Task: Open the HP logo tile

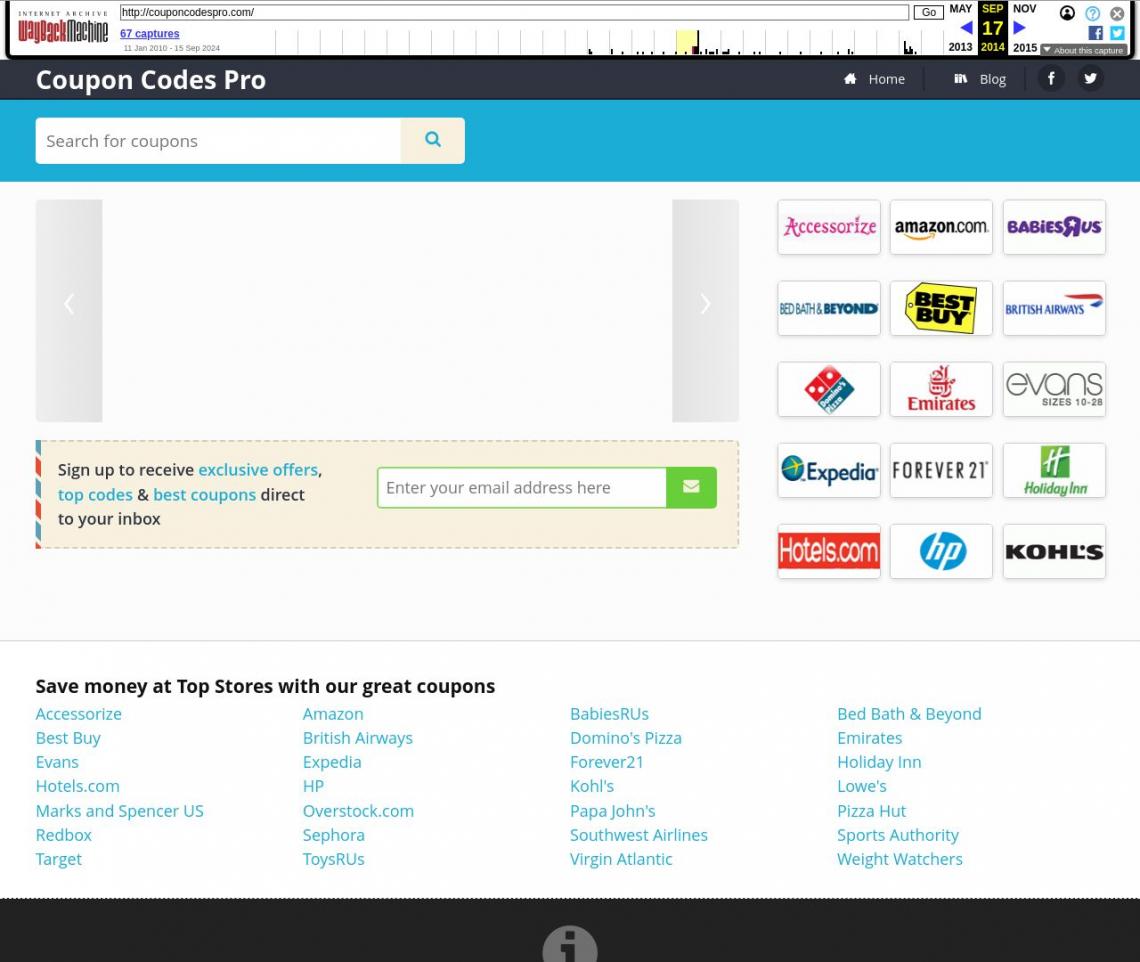Action: [x=941, y=551]
